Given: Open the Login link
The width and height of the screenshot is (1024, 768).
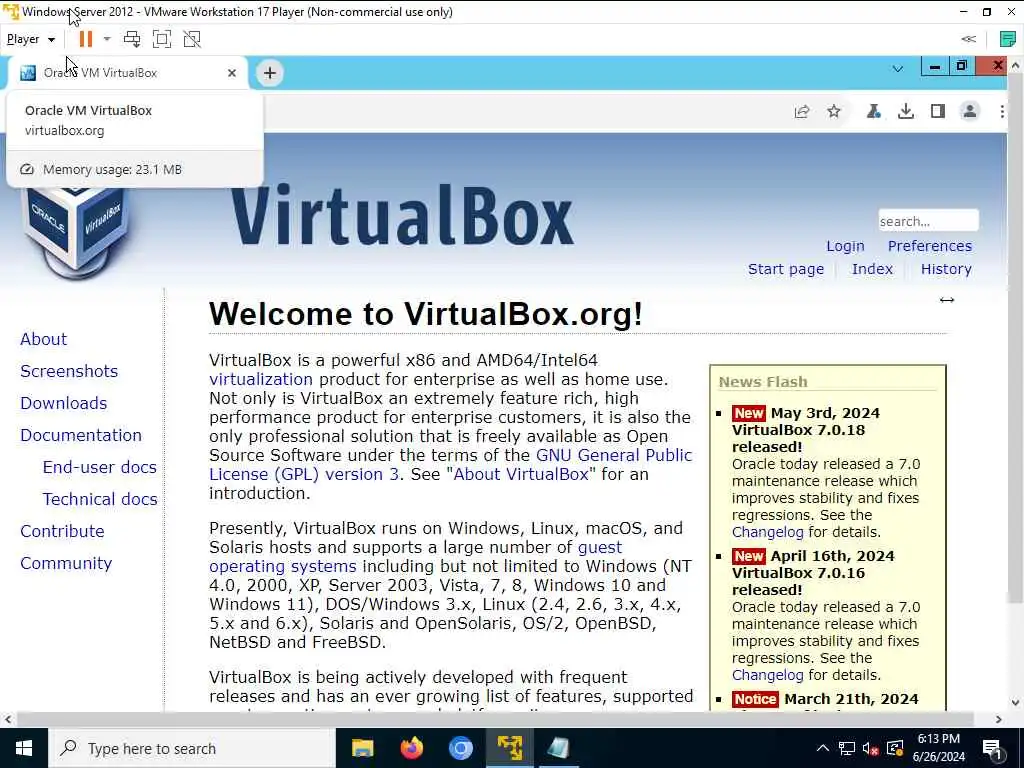Looking at the screenshot, I should 845,246.
